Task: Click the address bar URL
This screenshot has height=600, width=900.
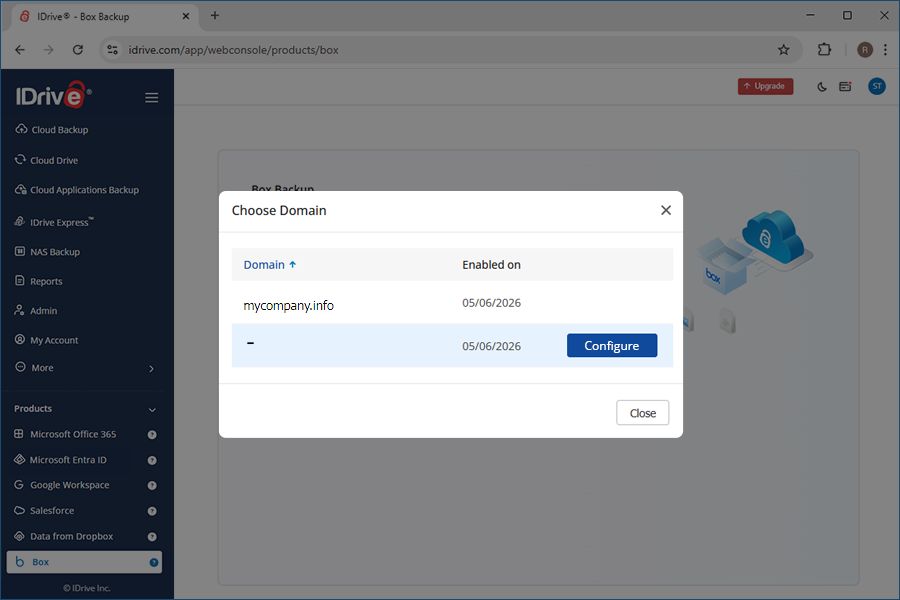Action: pyautogui.click(x=234, y=50)
